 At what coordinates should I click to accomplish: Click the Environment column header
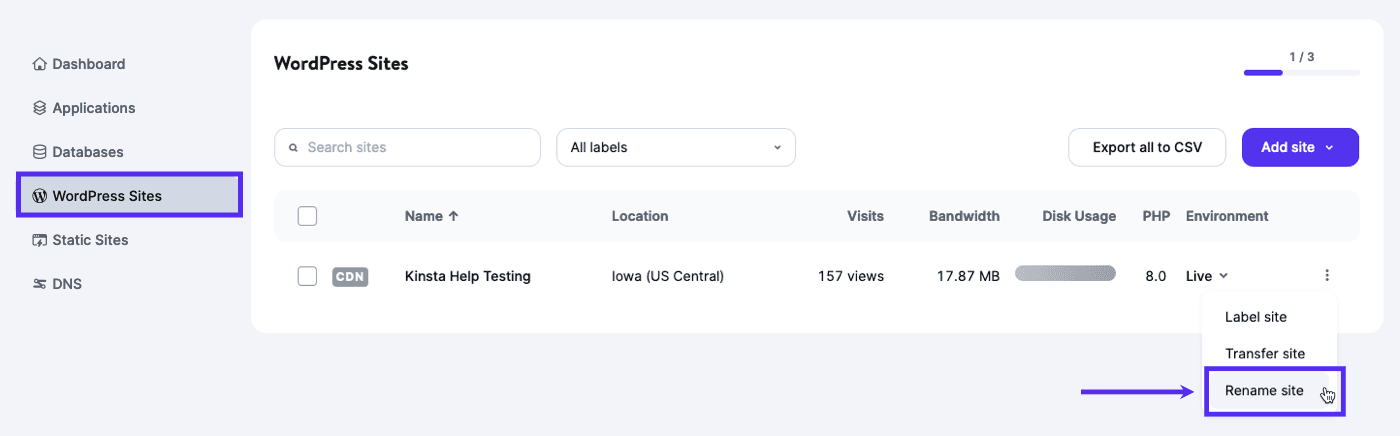[x=1227, y=216]
